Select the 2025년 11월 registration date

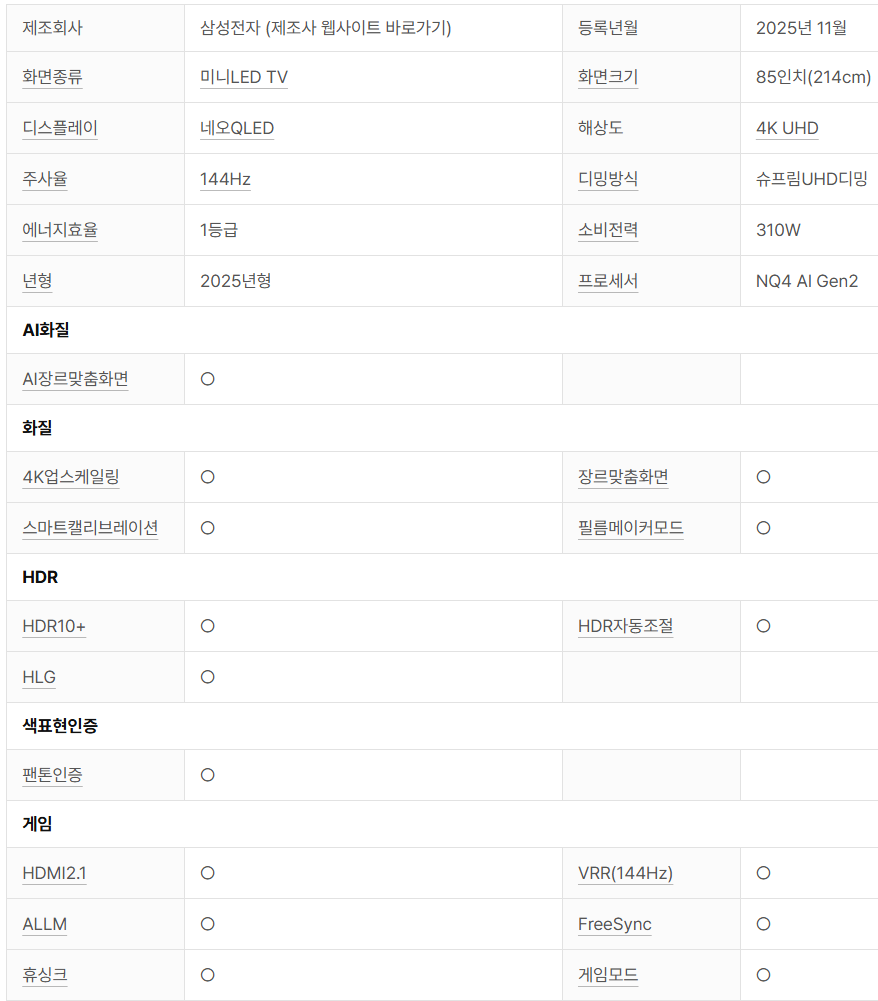[801, 28]
